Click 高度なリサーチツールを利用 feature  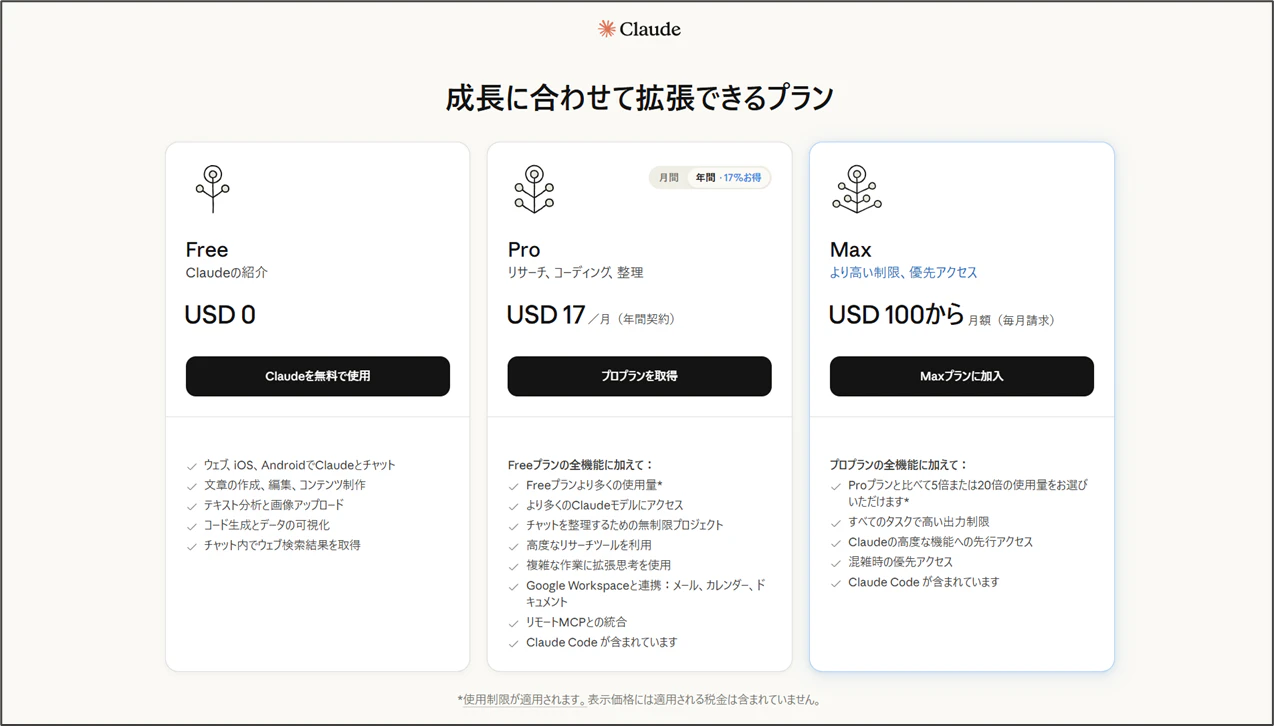(589, 545)
